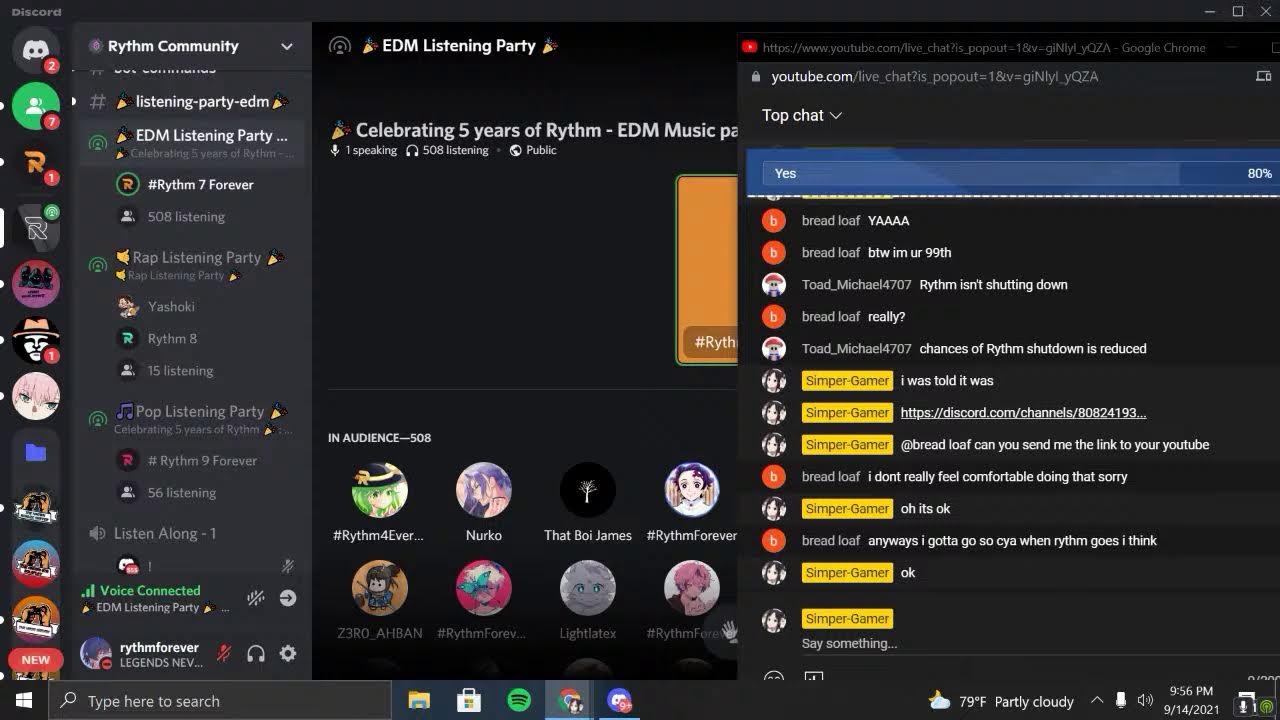Toggle noise suppression in voice panel
This screenshot has height=720, width=1280.
pyautogui.click(x=256, y=598)
